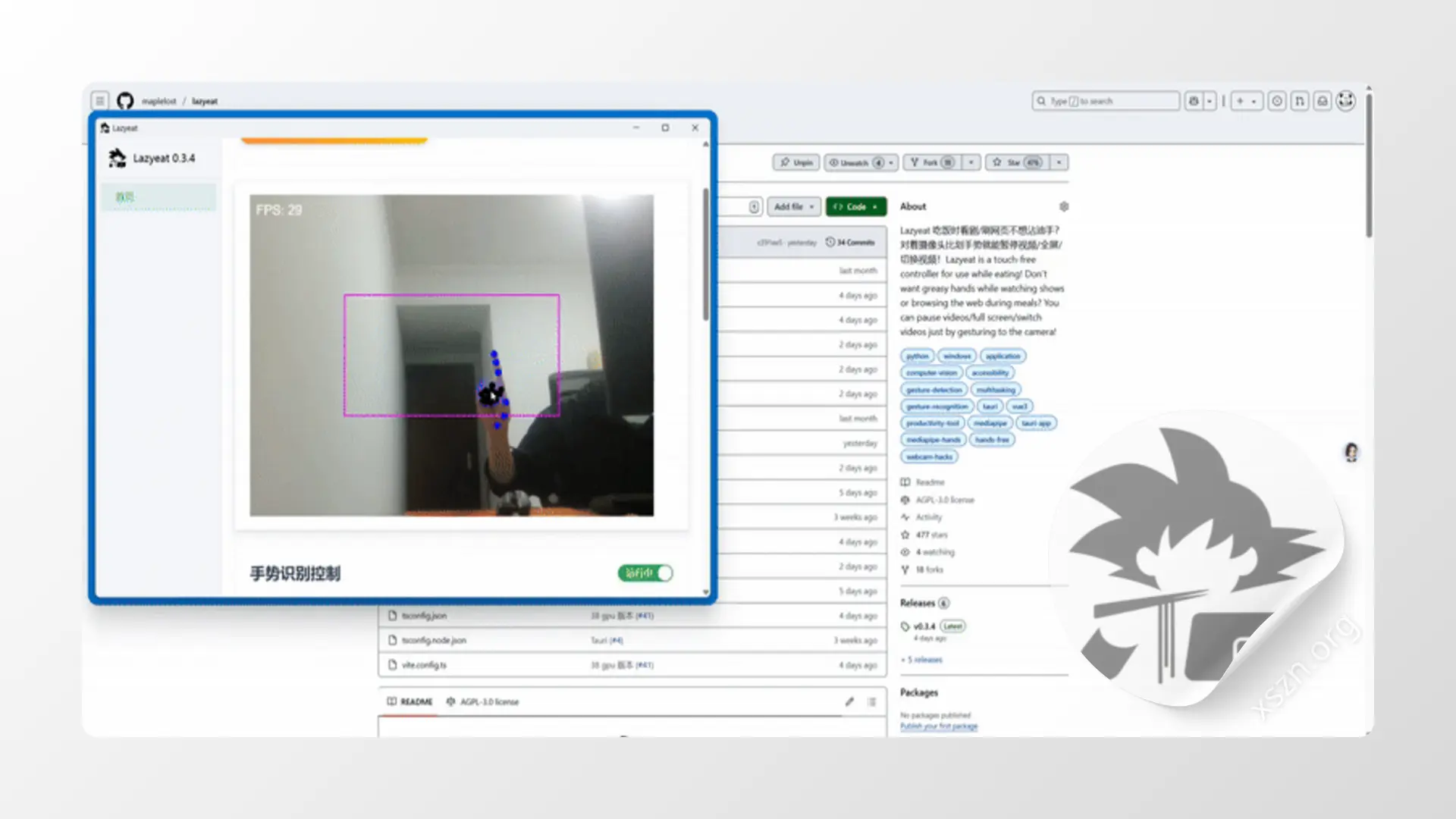View the 477 stars link
Image resolution: width=1456 pixels, height=819 pixels.
point(924,535)
